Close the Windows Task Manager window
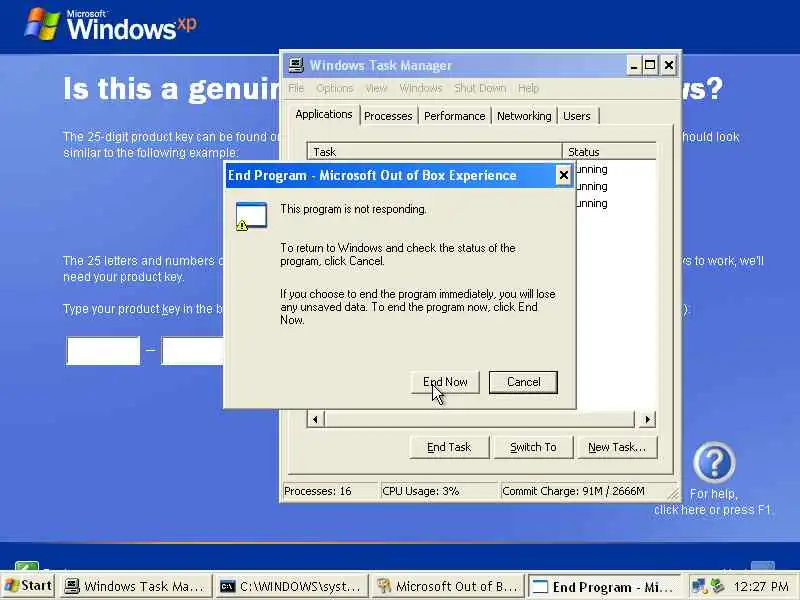Image resolution: width=800 pixels, height=600 pixels. [669, 66]
